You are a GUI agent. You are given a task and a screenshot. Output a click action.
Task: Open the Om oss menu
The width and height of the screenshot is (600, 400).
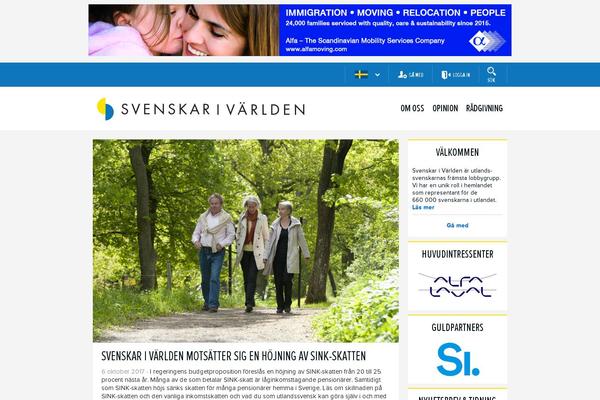[x=412, y=109]
